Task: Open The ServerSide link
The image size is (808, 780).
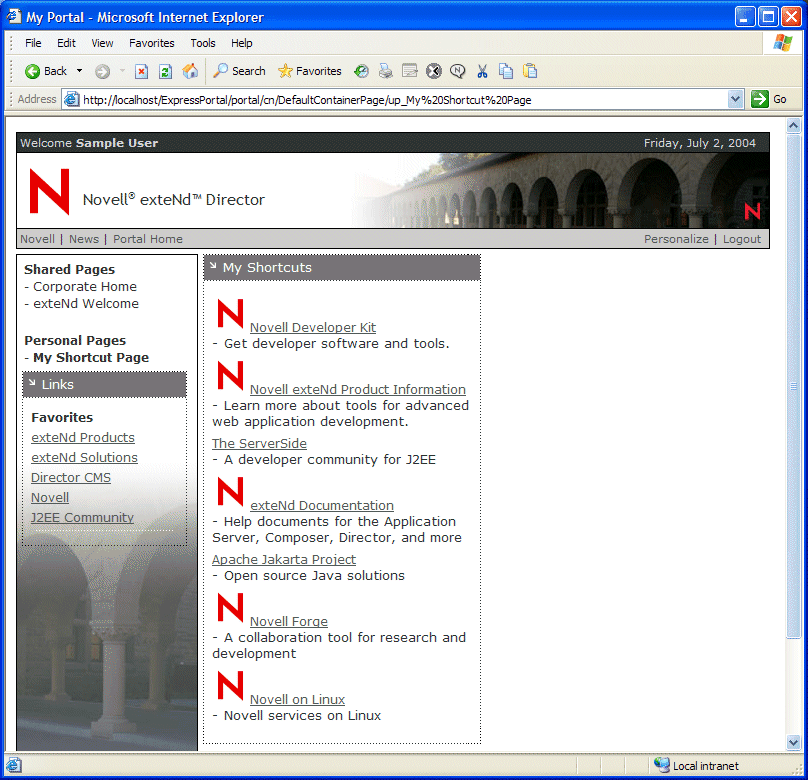Action: pyautogui.click(x=259, y=444)
